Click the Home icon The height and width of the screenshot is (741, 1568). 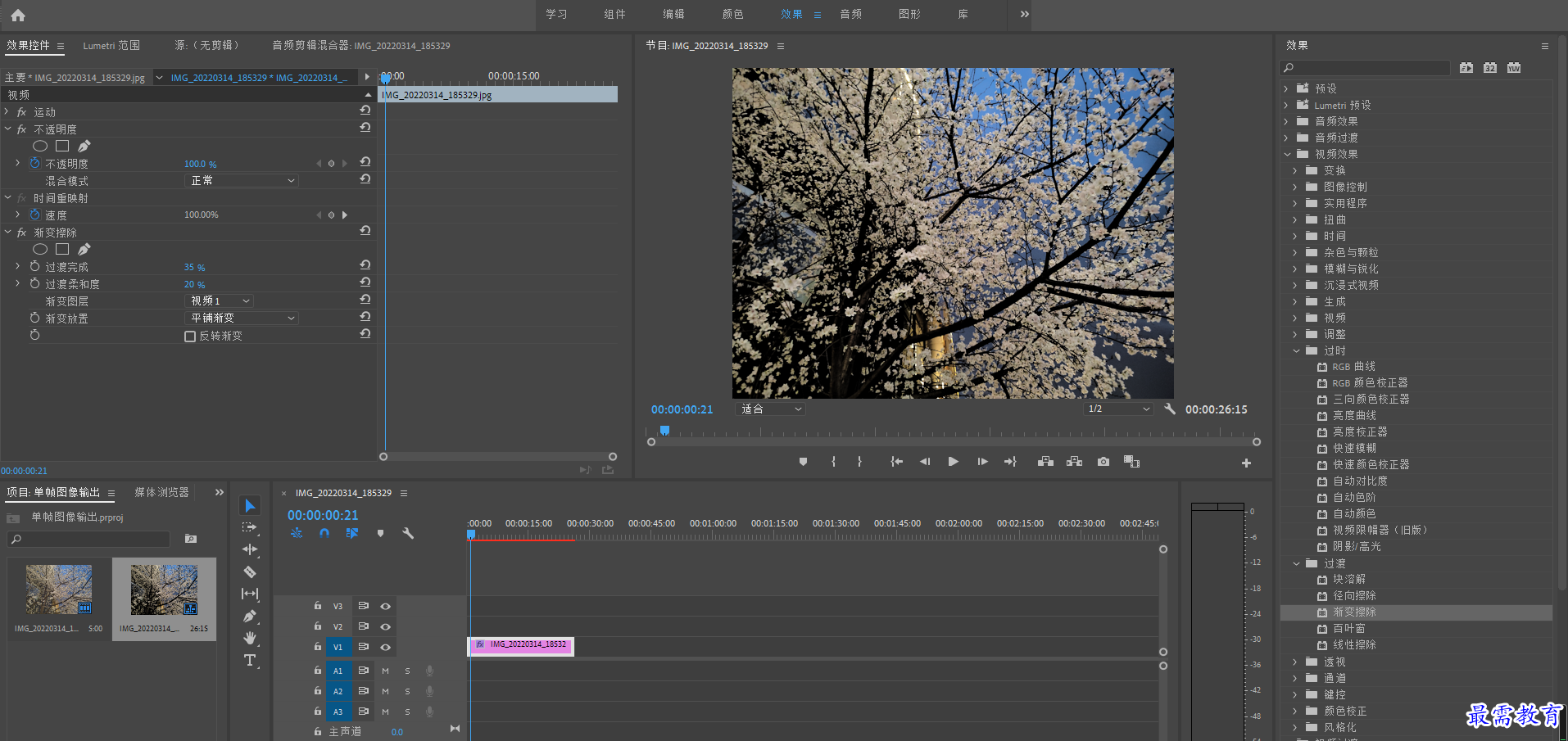click(18, 15)
